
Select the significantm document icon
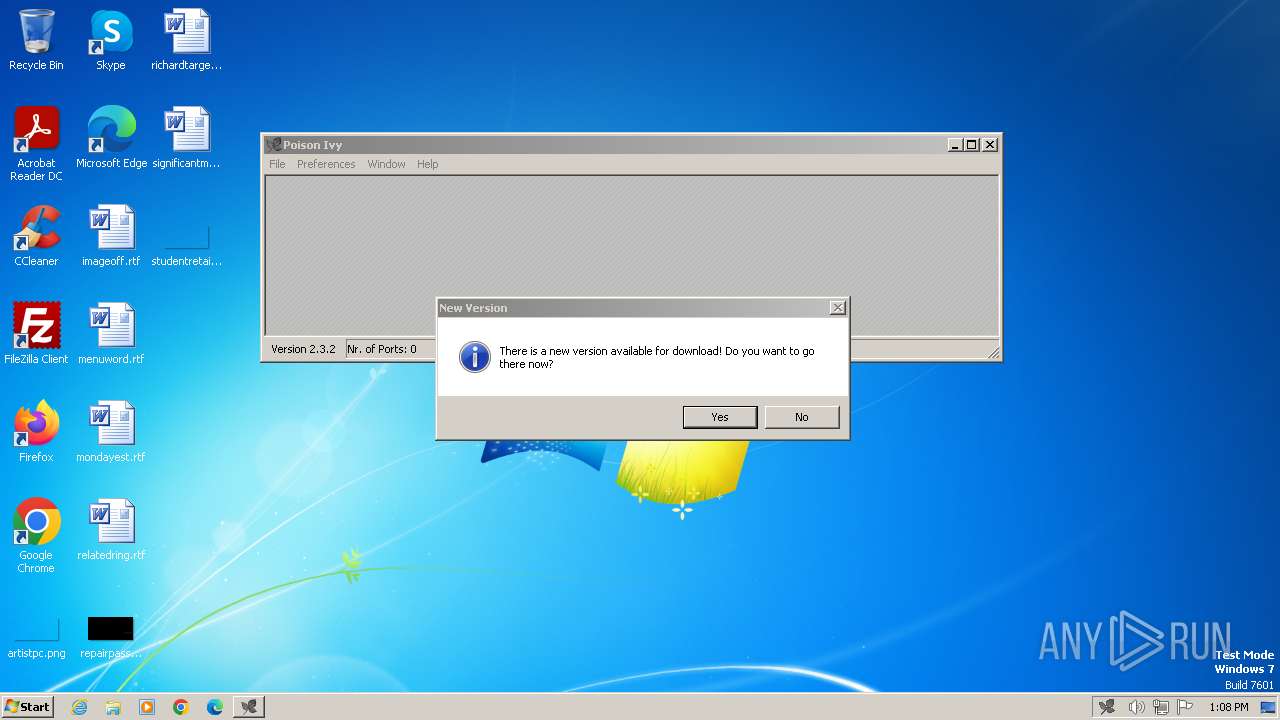pos(186,138)
